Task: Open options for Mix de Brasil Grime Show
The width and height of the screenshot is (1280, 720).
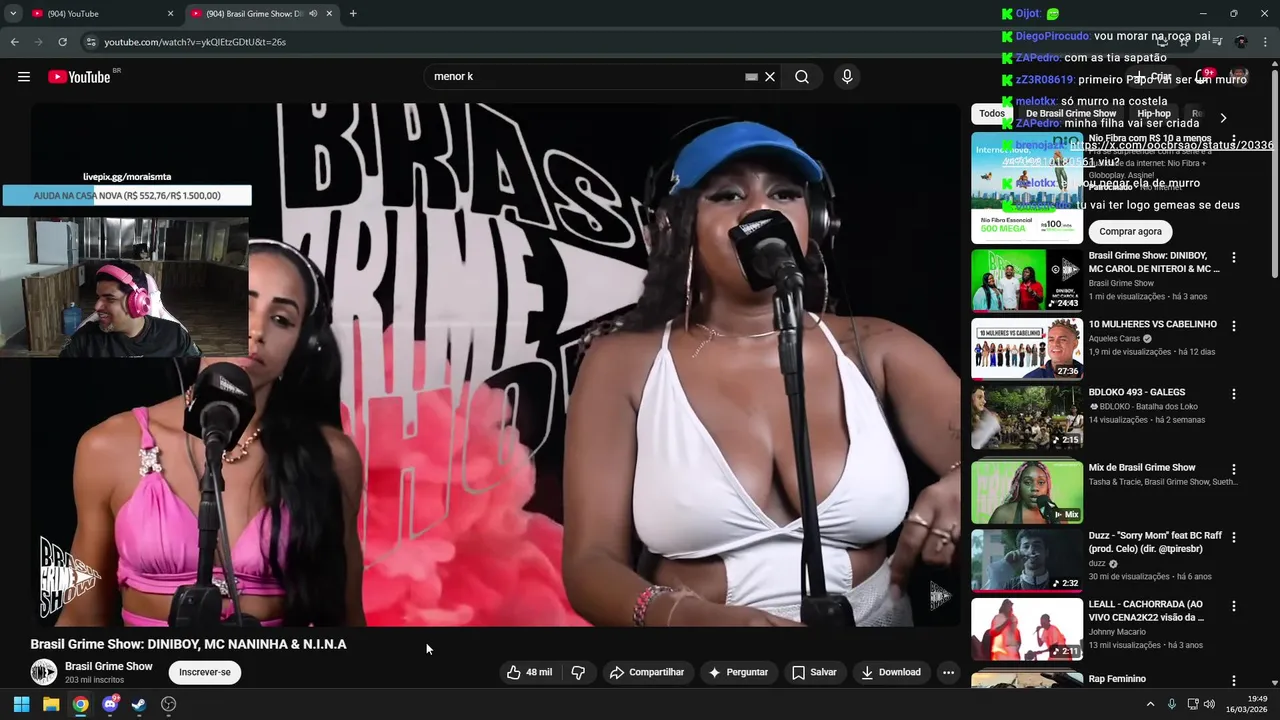Action: [1233, 469]
